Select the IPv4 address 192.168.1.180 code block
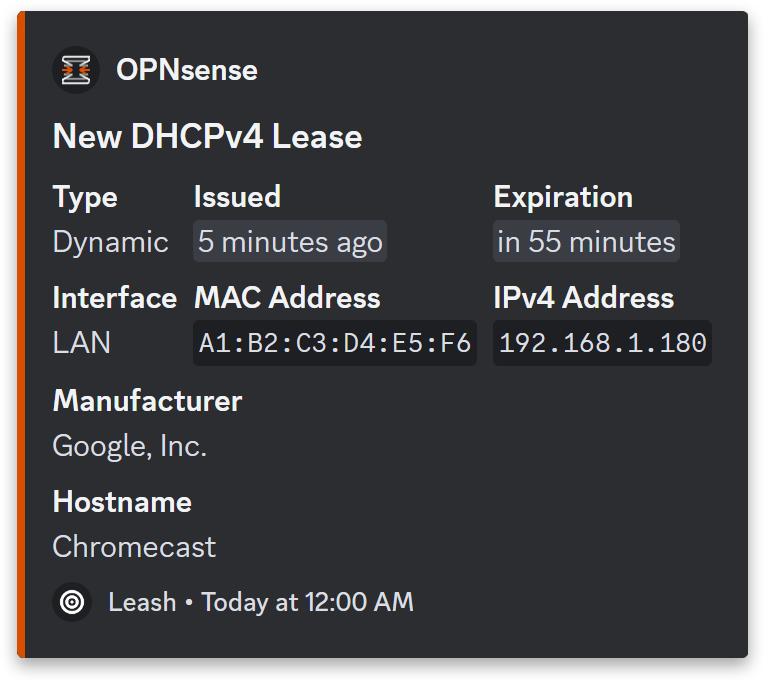The width and height of the screenshot is (765, 681). 602,343
